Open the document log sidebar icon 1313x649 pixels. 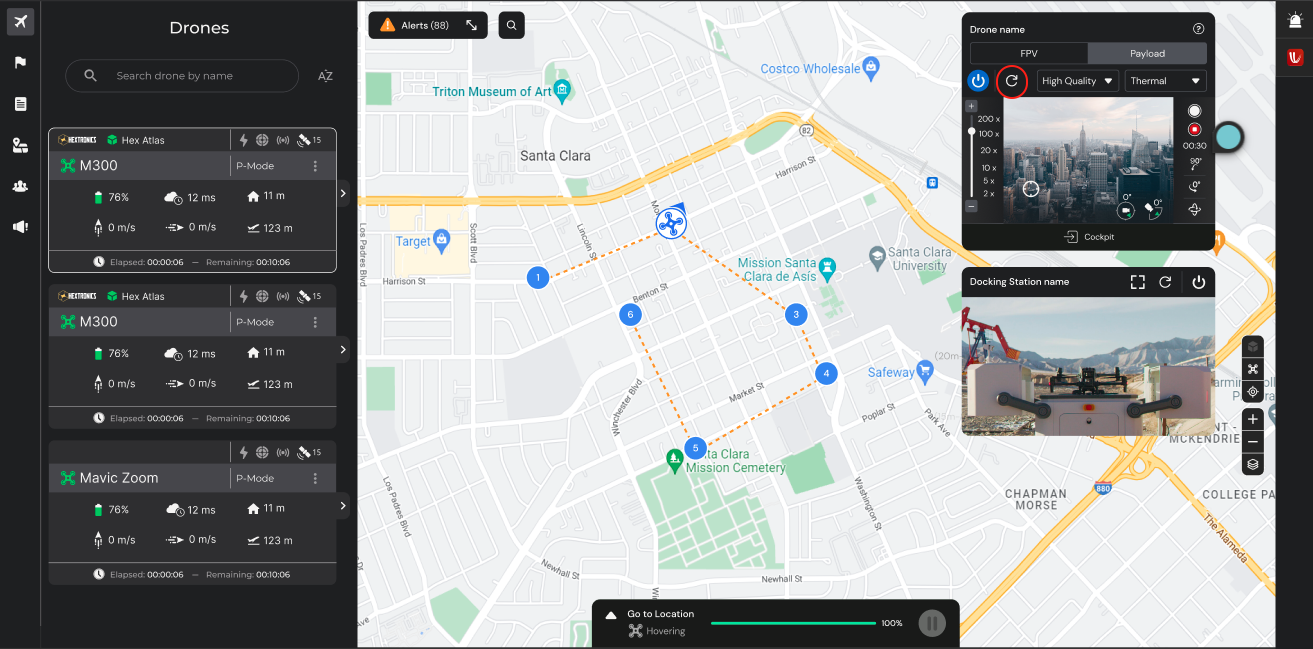tap(20, 104)
